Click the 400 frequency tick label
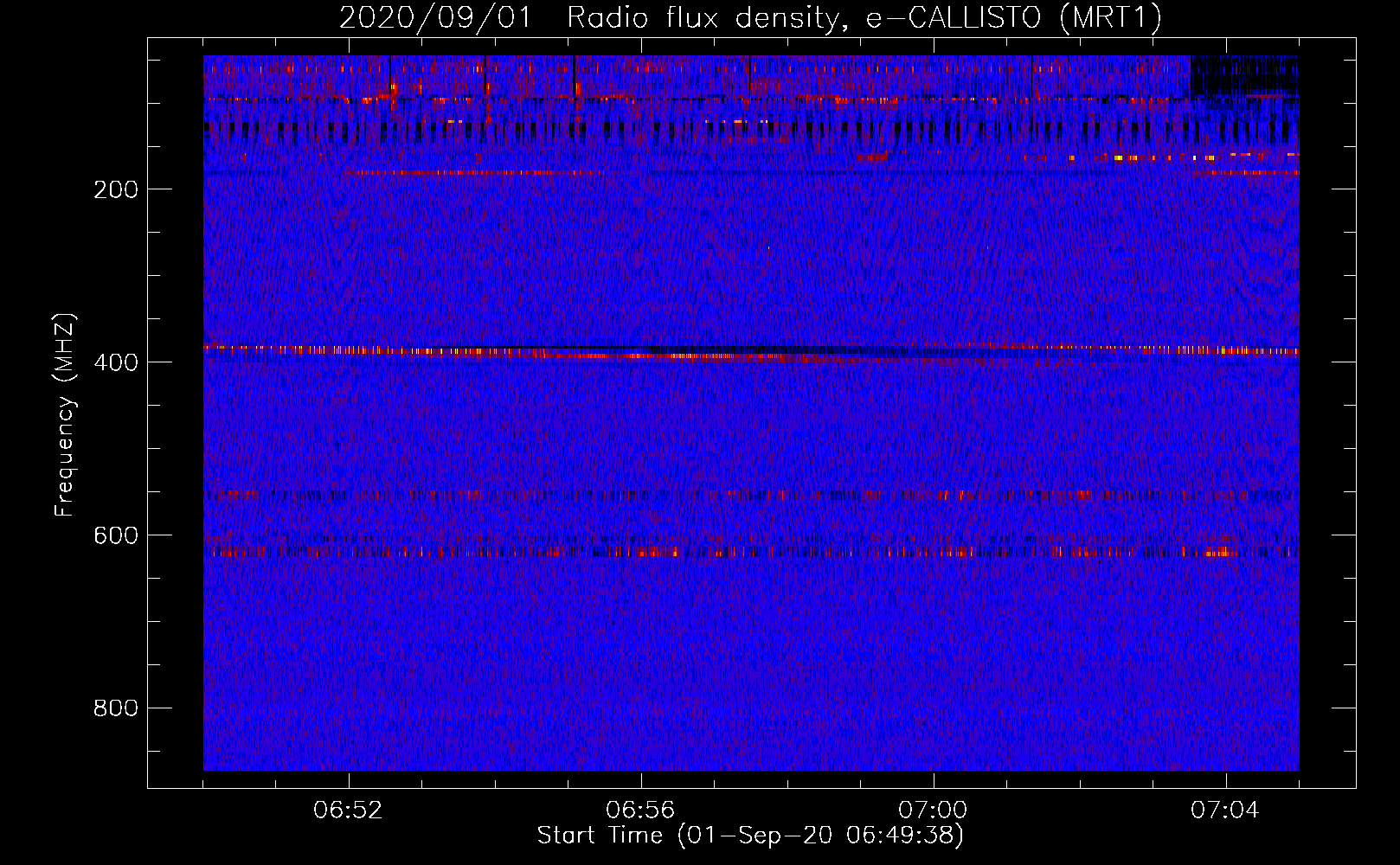The width and height of the screenshot is (1400, 865). tap(116, 362)
